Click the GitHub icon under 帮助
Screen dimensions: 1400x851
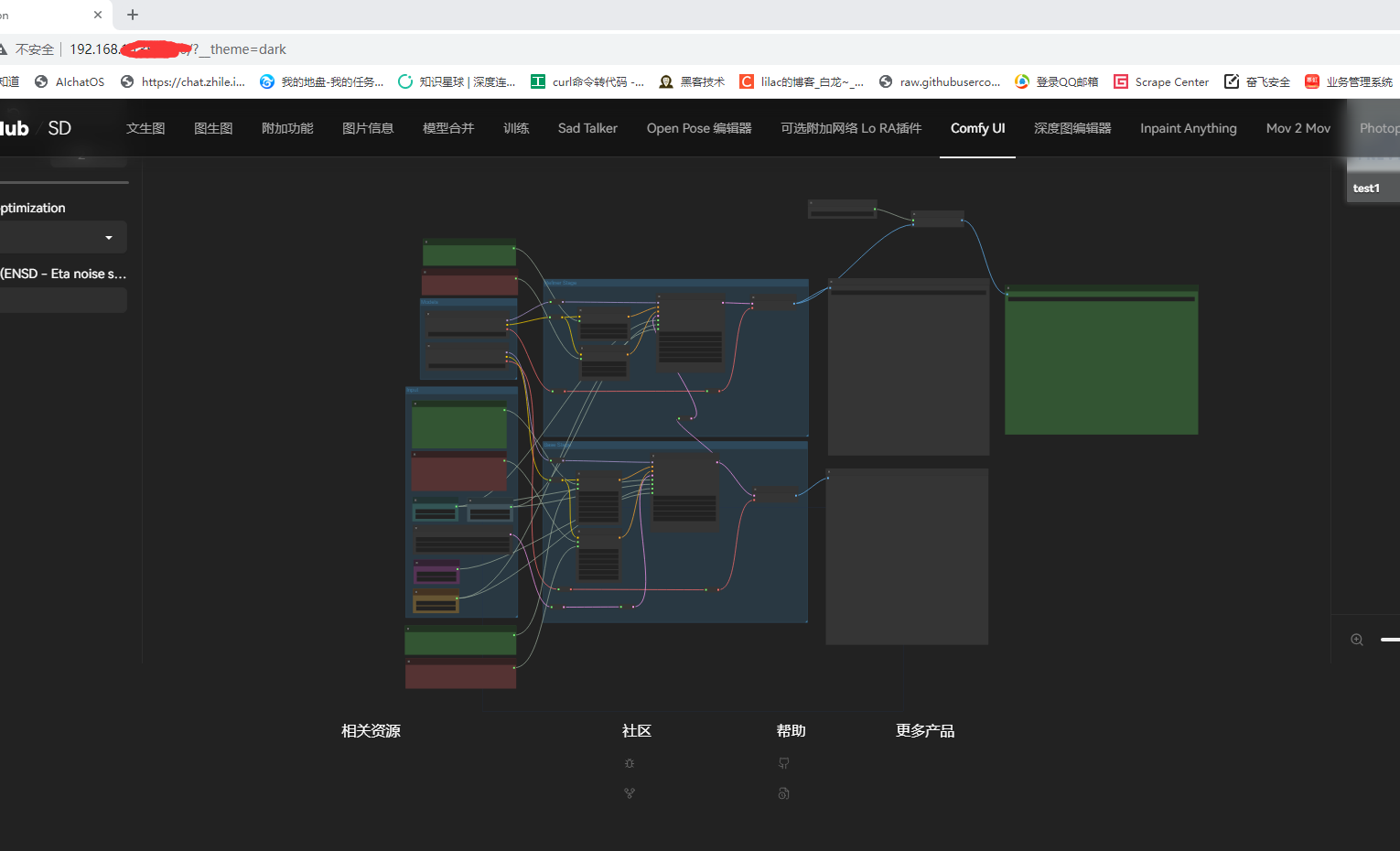(x=783, y=762)
